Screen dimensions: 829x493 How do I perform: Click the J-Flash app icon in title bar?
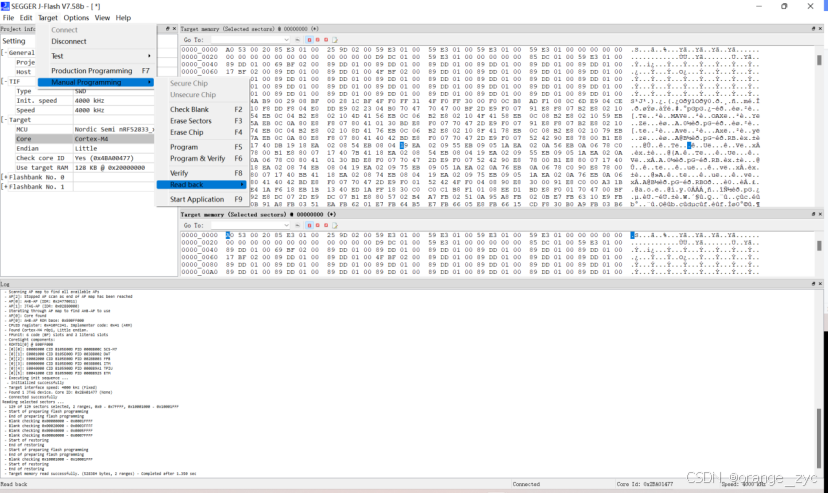(5, 6)
